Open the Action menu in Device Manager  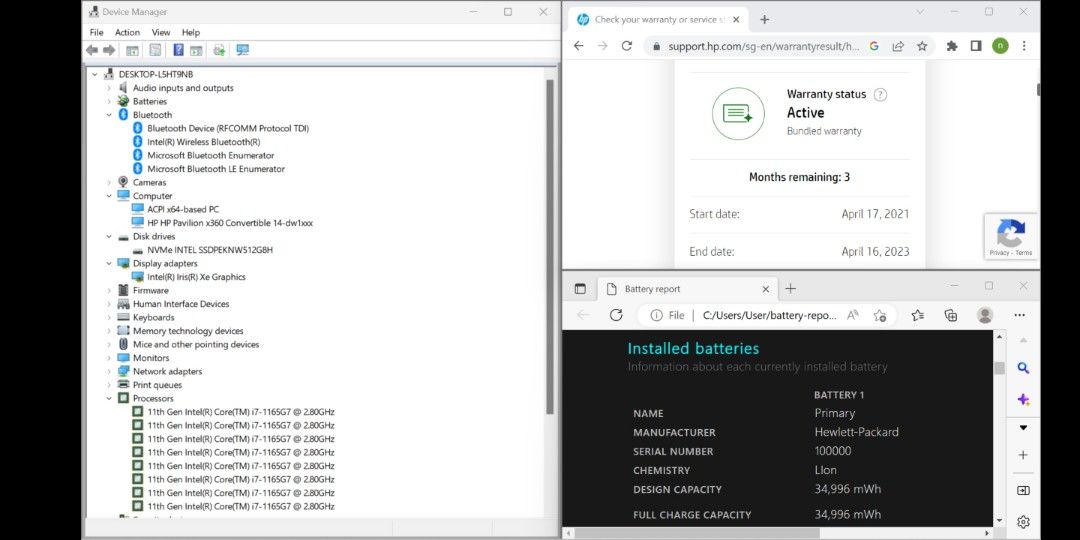click(x=127, y=32)
